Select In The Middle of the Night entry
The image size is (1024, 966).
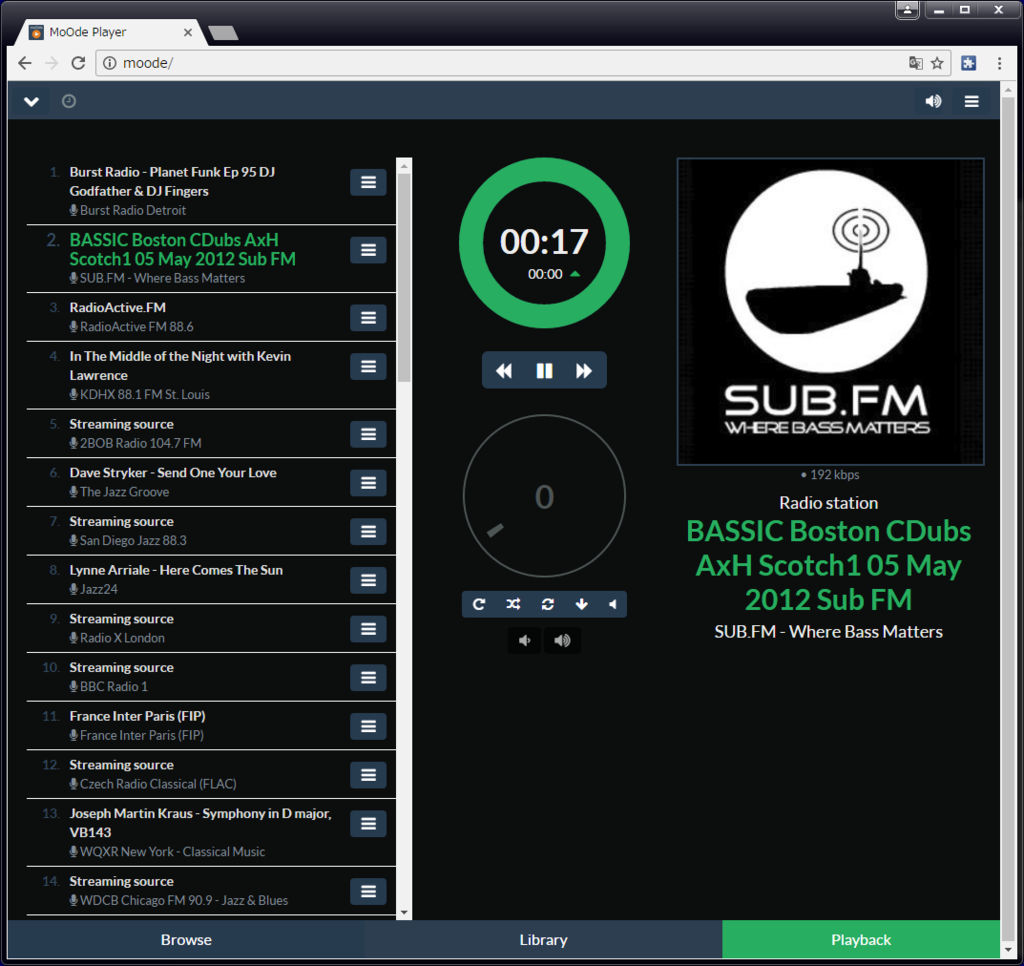(180, 366)
